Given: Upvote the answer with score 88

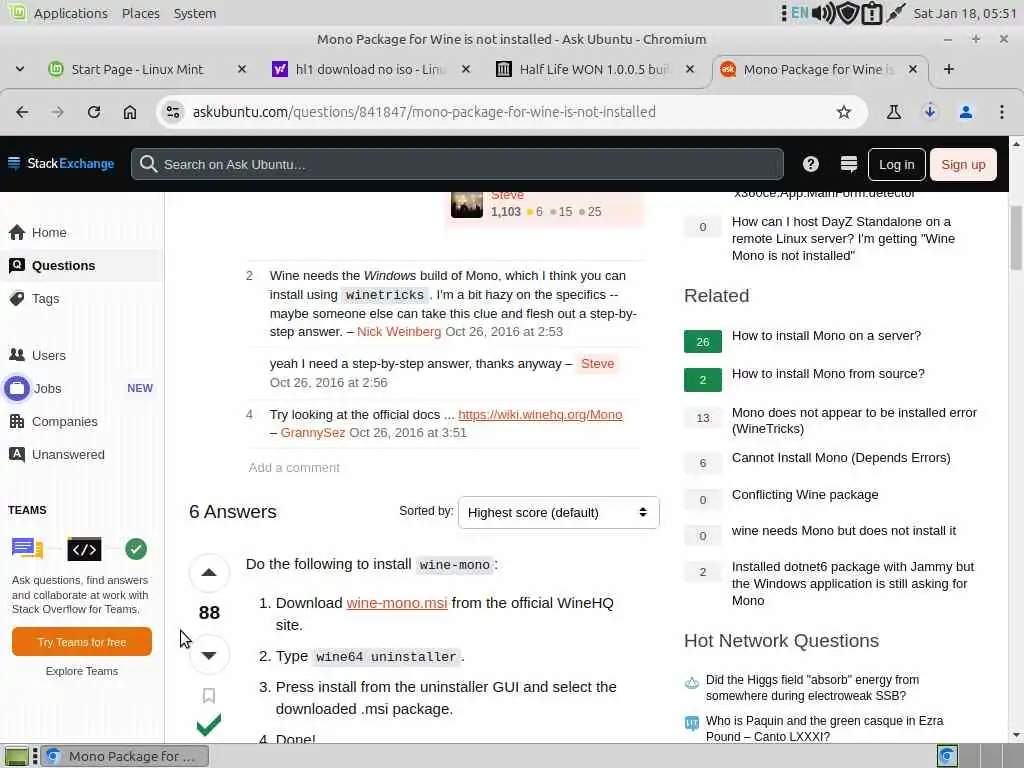Looking at the screenshot, I should point(209,573).
